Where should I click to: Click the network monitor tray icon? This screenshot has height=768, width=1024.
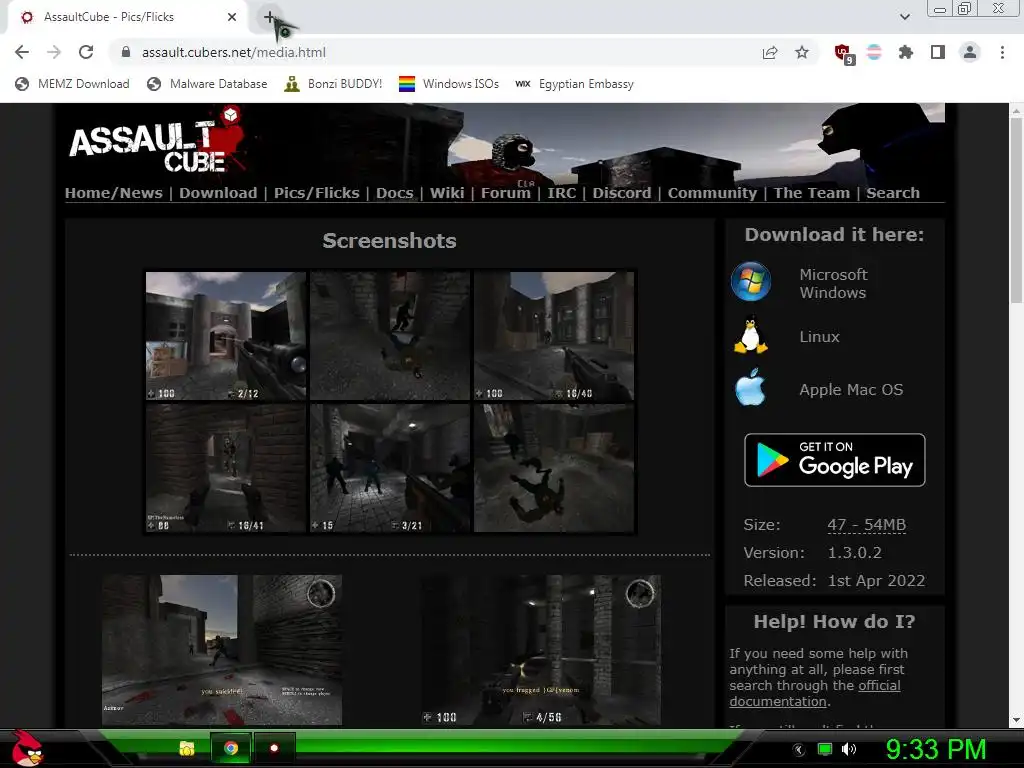825,749
